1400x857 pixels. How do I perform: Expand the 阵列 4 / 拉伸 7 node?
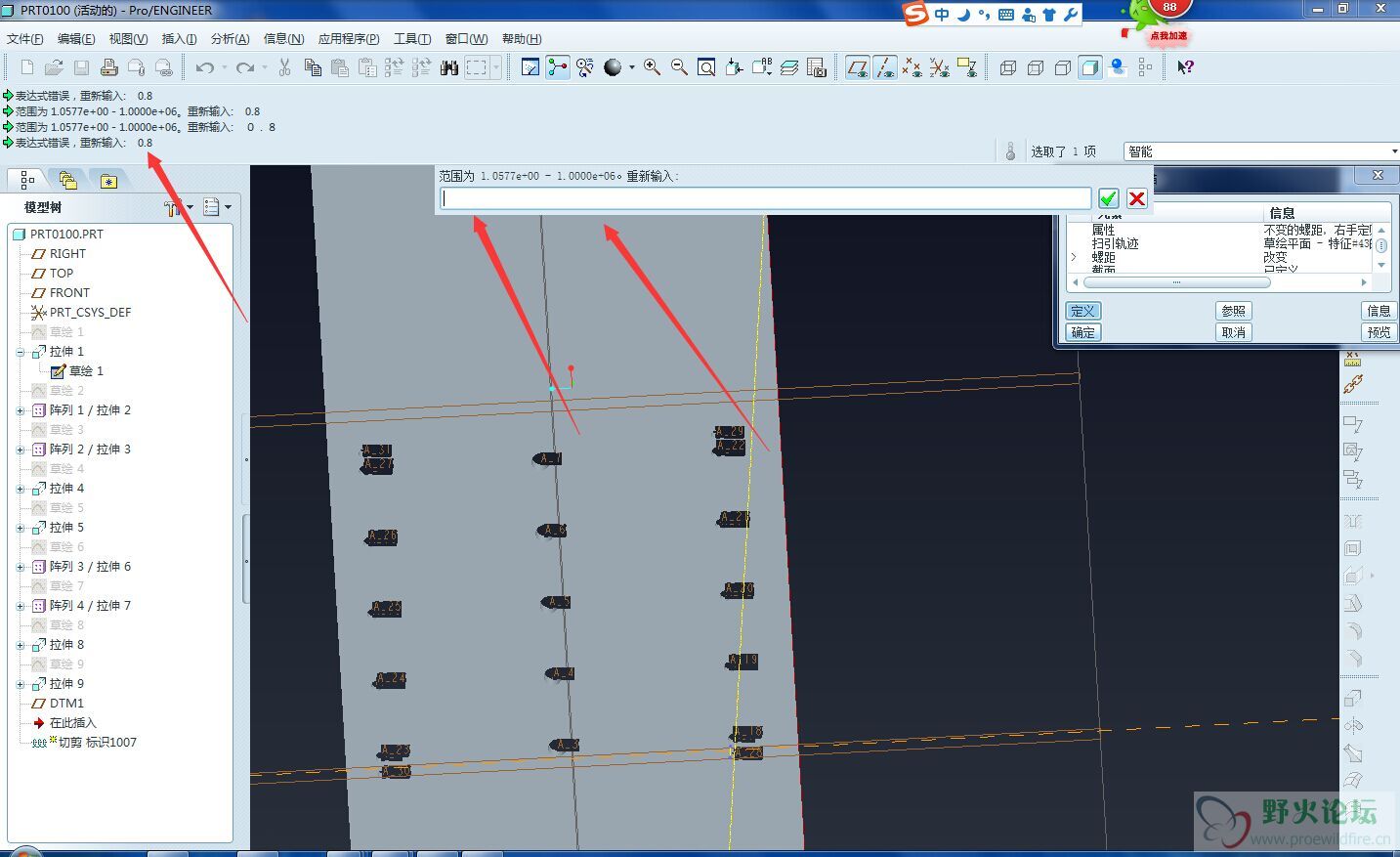pyautogui.click(x=21, y=606)
